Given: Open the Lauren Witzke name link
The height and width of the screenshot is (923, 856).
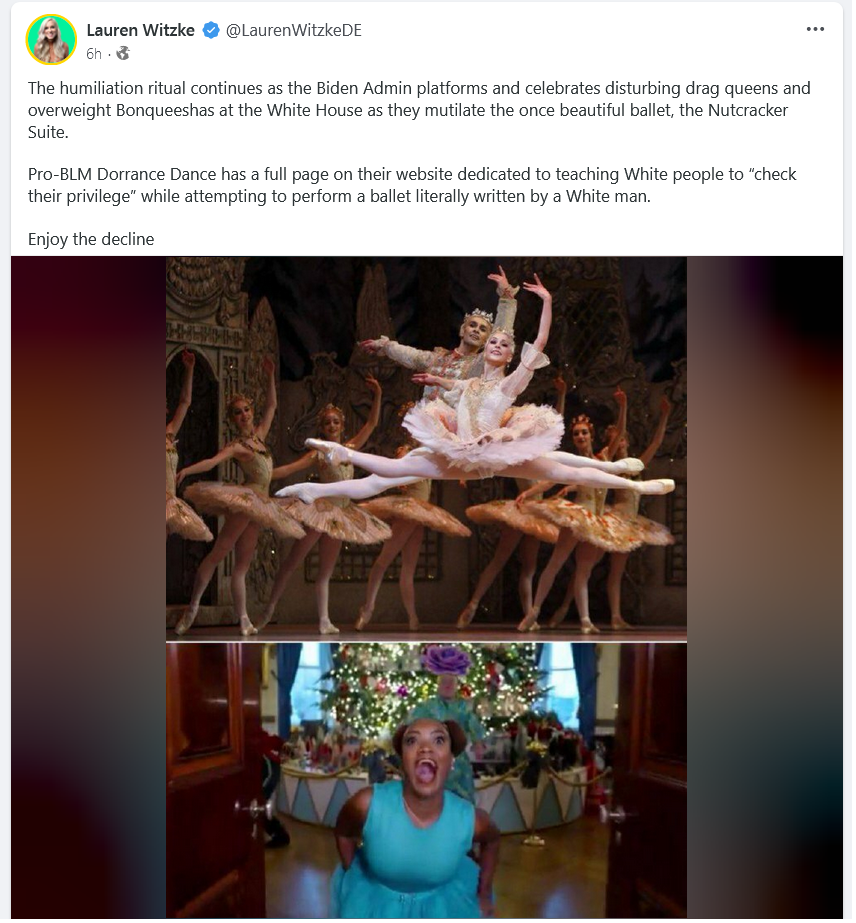Looking at the screenshot, I should [x=141, y=30].
